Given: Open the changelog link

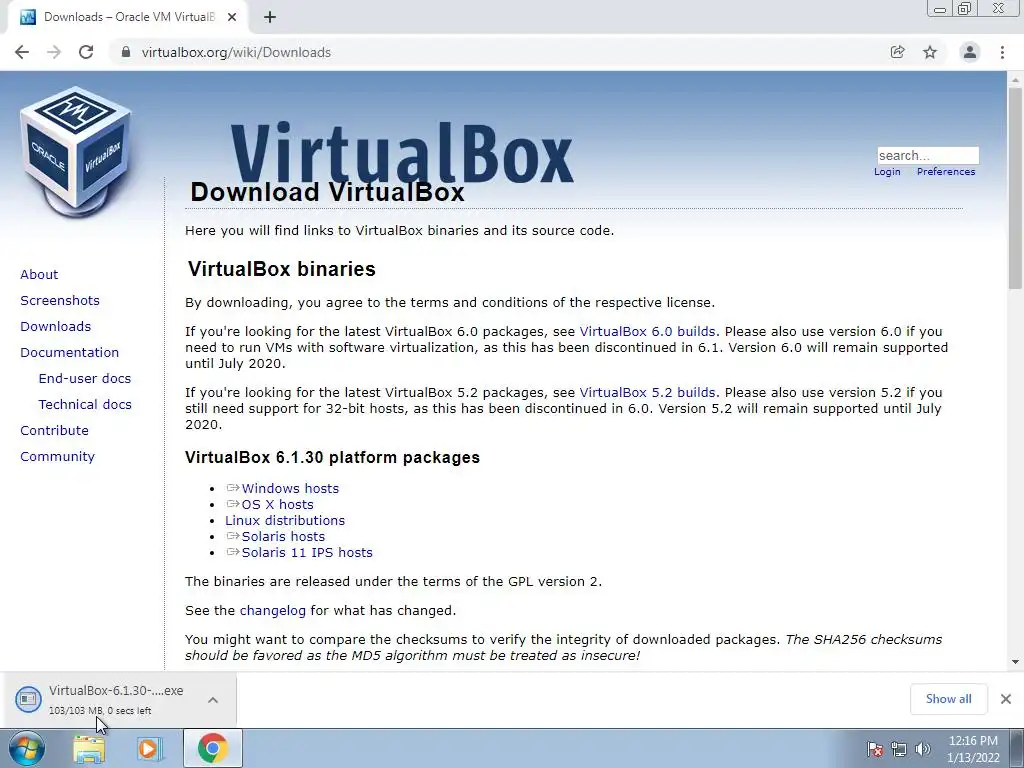Looking at the screenshot, I should 272,611.
